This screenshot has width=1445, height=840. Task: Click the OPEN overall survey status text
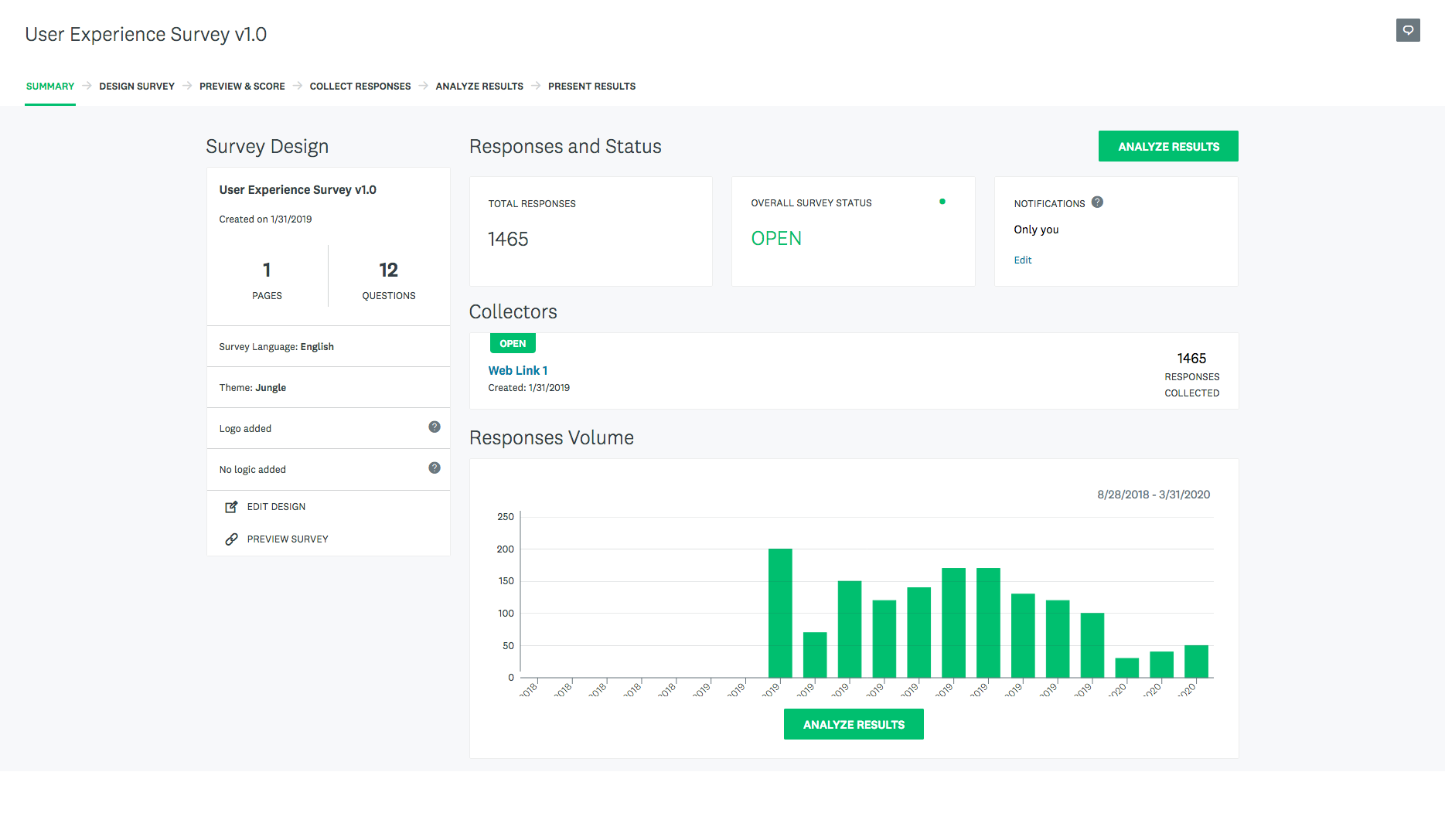(x=776, y=239)
